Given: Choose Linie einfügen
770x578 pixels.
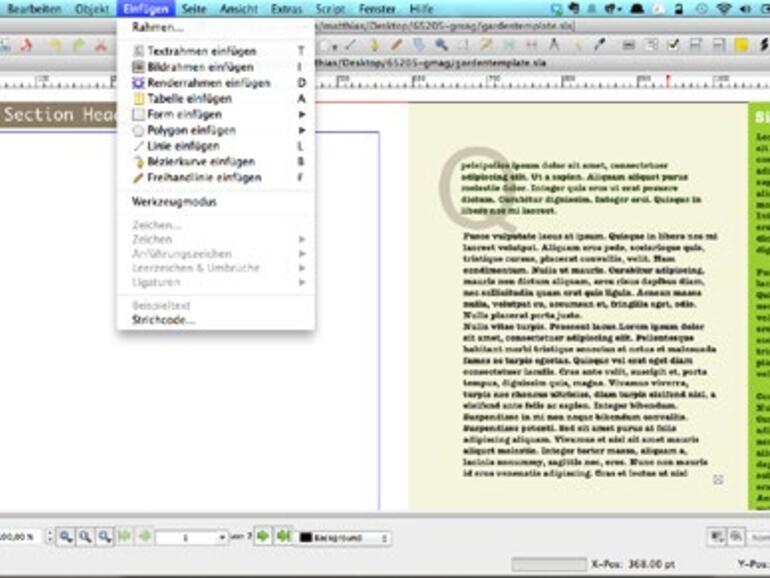Looking at the screenshot, I should click(x=217, y=146).
